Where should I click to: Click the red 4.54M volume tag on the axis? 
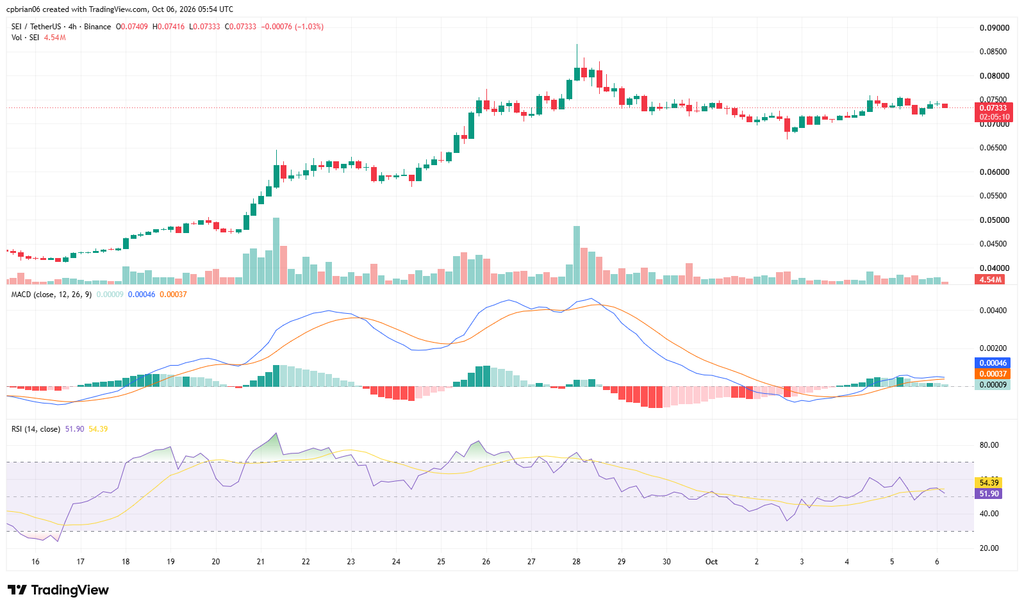coord(989,279)
